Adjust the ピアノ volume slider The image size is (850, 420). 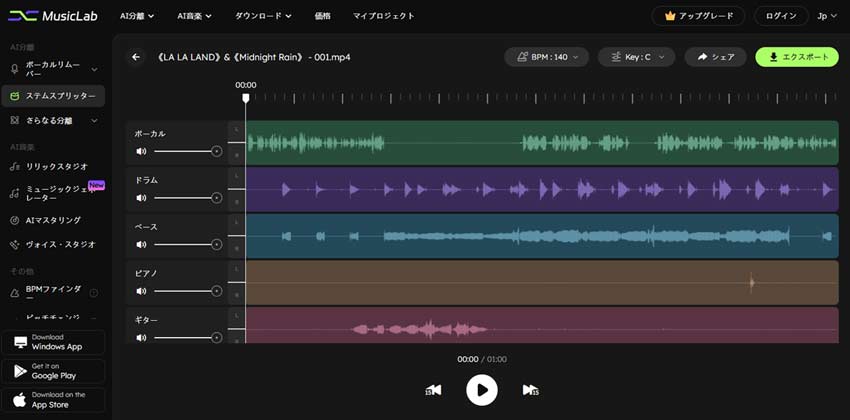(x=188, y=291)
